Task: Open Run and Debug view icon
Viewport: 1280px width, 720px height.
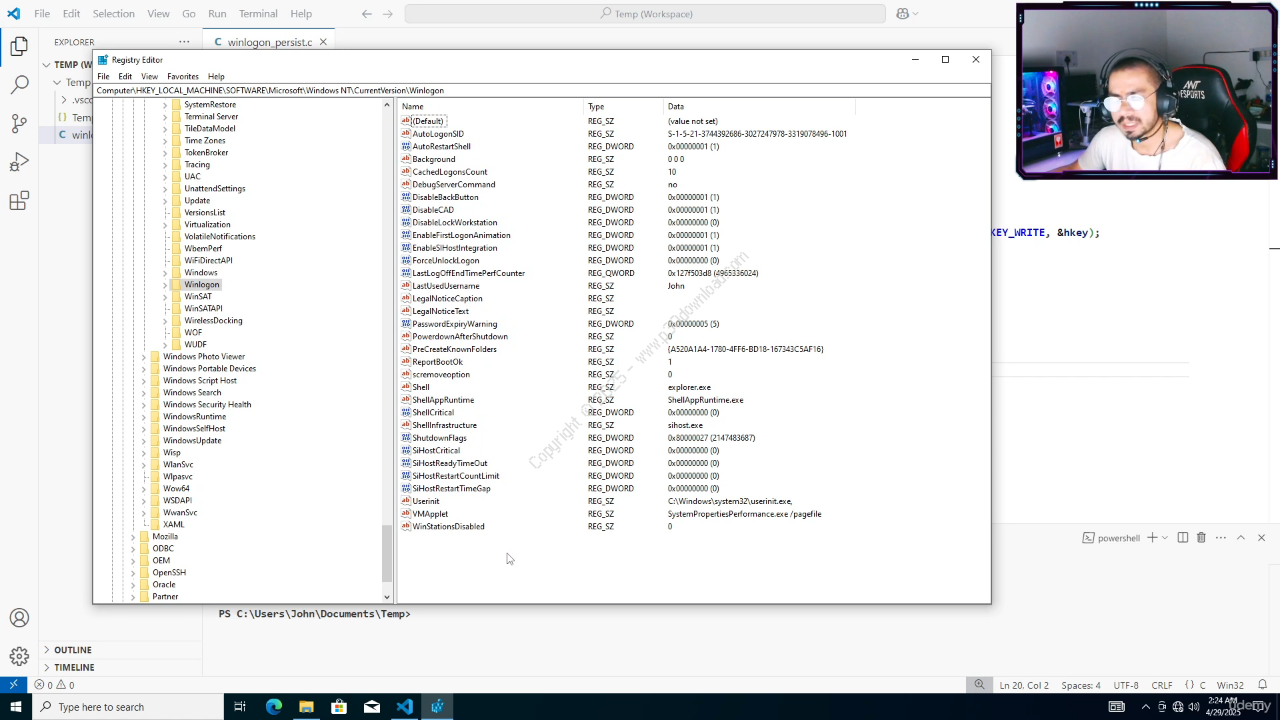Action: [x=19, y=163]
